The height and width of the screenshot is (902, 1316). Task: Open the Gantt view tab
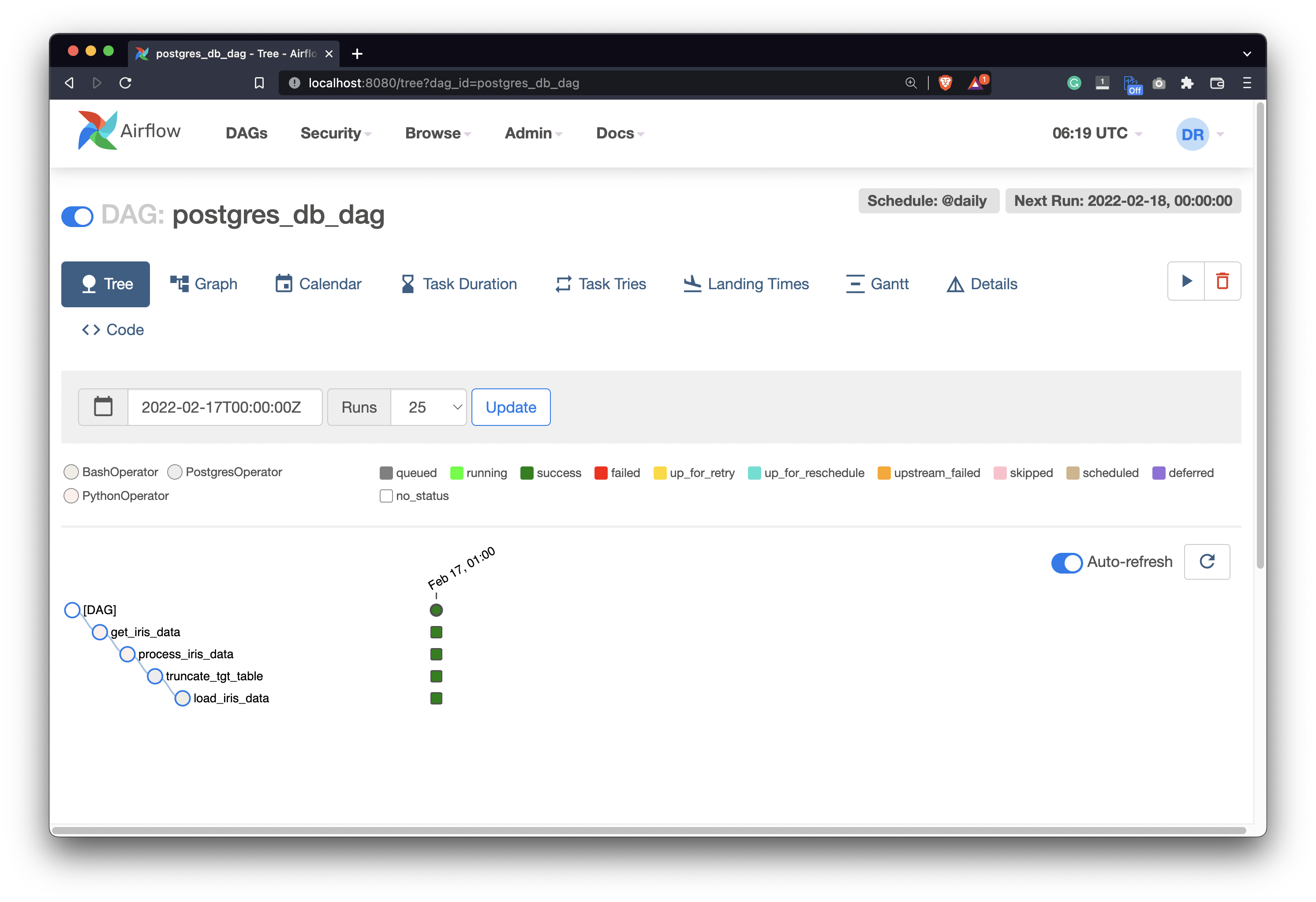[x=877, y=283]
